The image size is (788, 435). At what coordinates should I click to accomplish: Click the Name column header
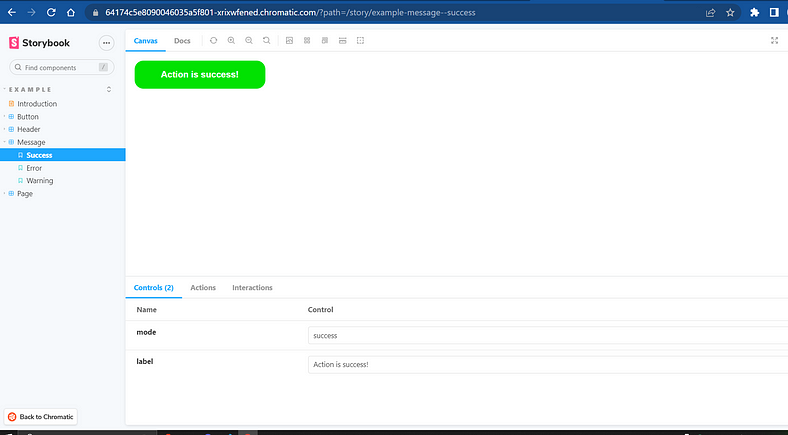(x=147, y=309)
